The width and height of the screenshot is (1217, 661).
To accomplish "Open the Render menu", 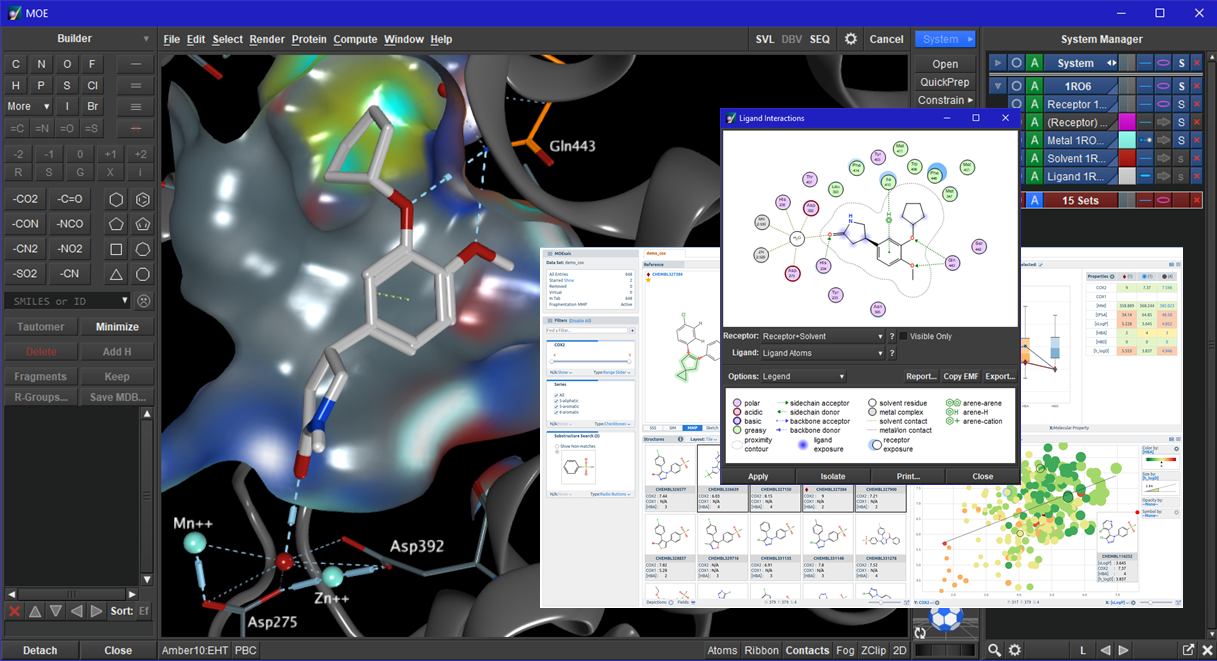I will 267,39.
